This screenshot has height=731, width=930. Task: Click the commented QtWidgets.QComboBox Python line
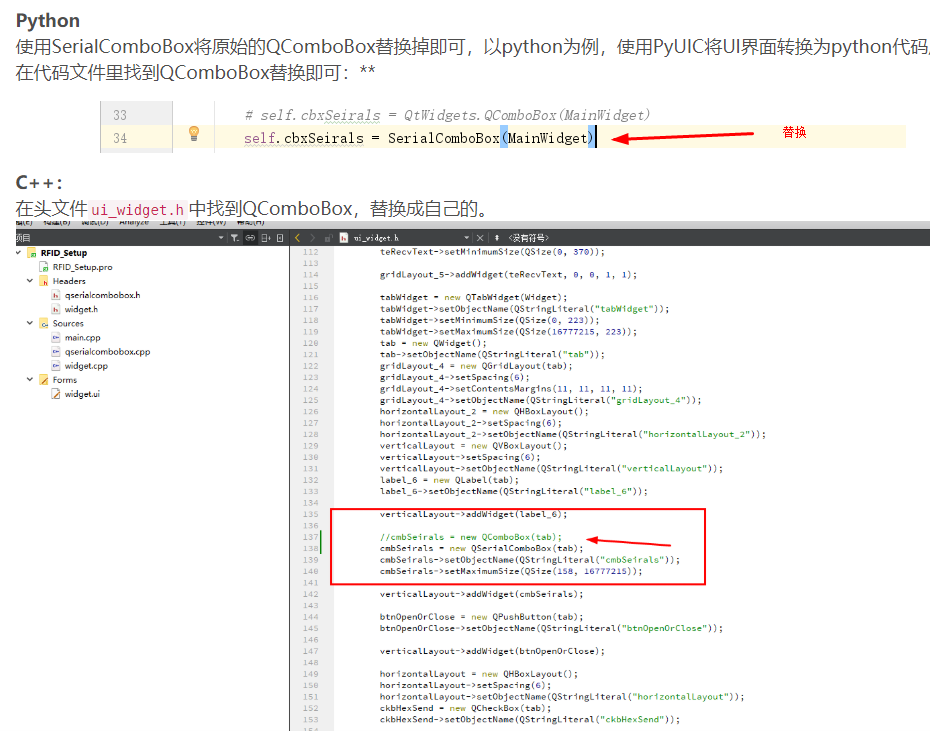(x=447, y=115)
